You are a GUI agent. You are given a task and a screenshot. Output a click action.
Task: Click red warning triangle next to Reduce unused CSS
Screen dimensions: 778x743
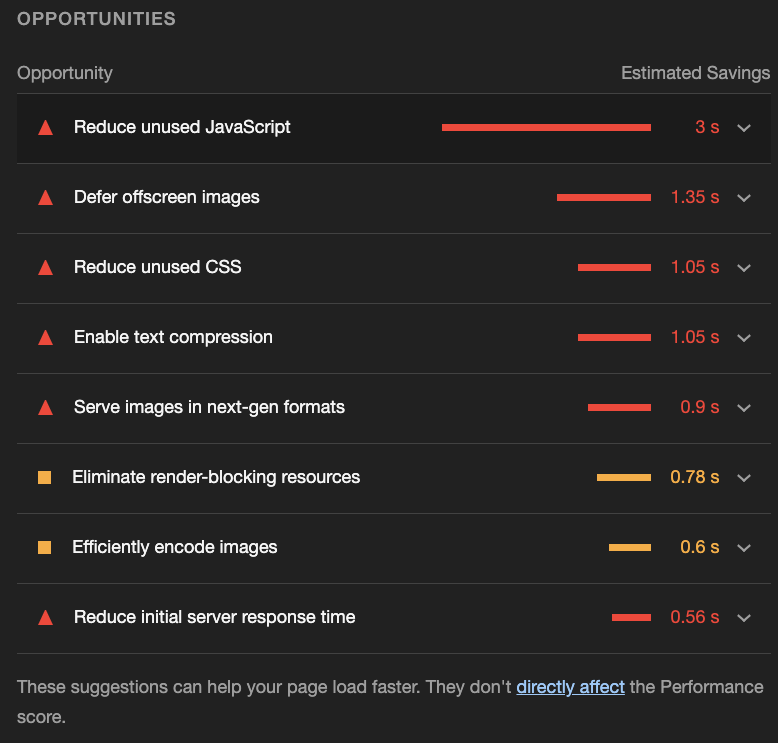click(45, 268)
